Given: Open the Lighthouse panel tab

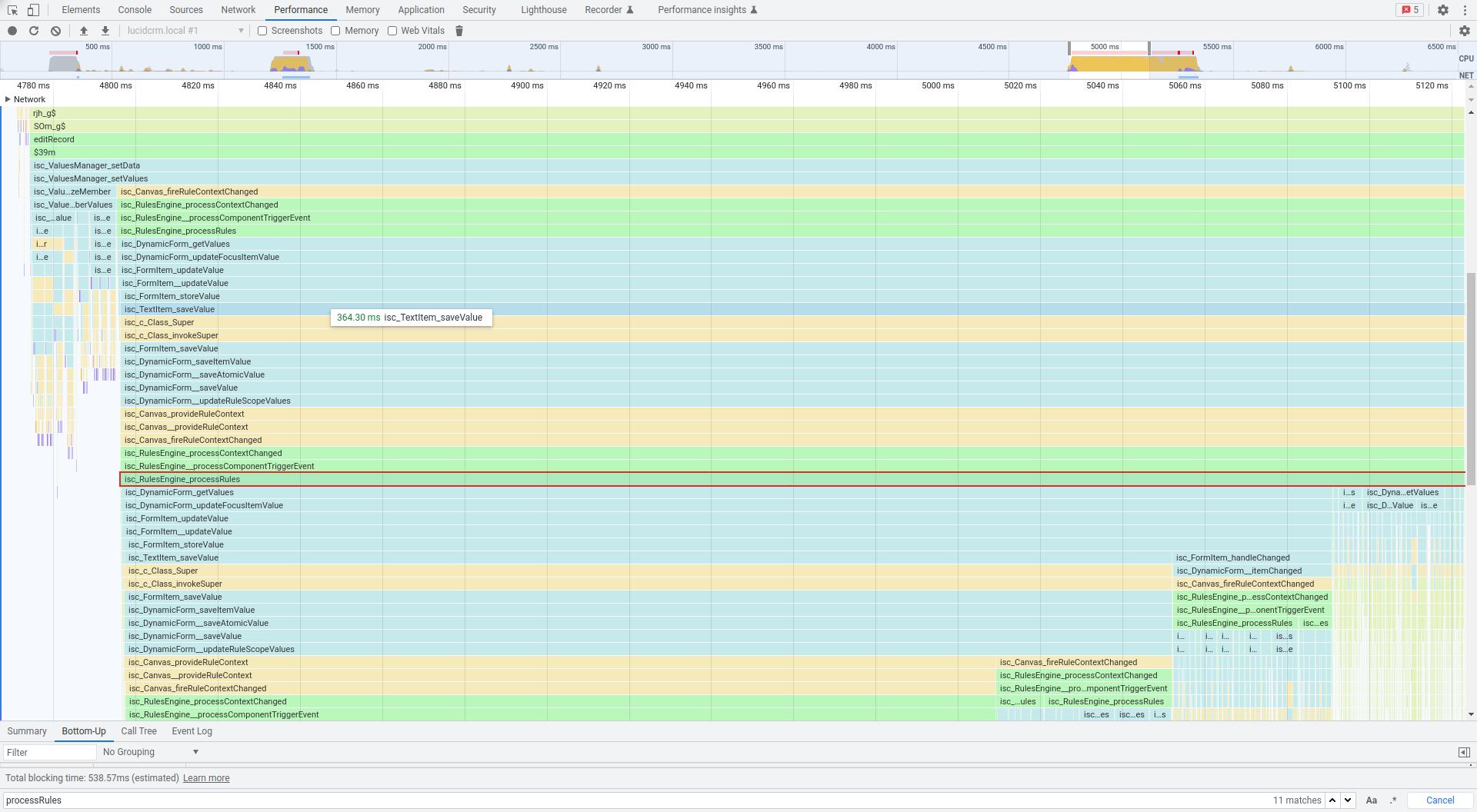Looking at the screenshot, I should pyautogui.click(x=543, y=10).
